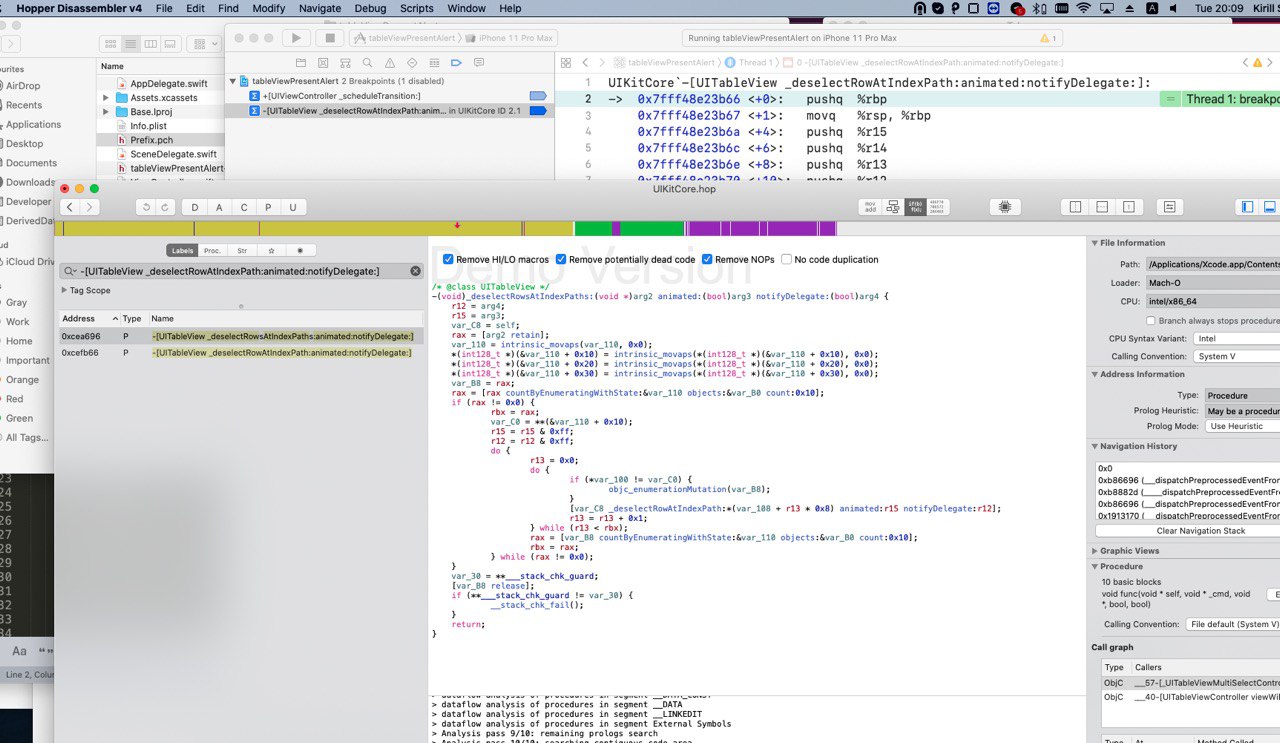Viewport: 1280px width, 743px height.
Task: Uncheck Remove NOPs option
Action: point(707,259)
